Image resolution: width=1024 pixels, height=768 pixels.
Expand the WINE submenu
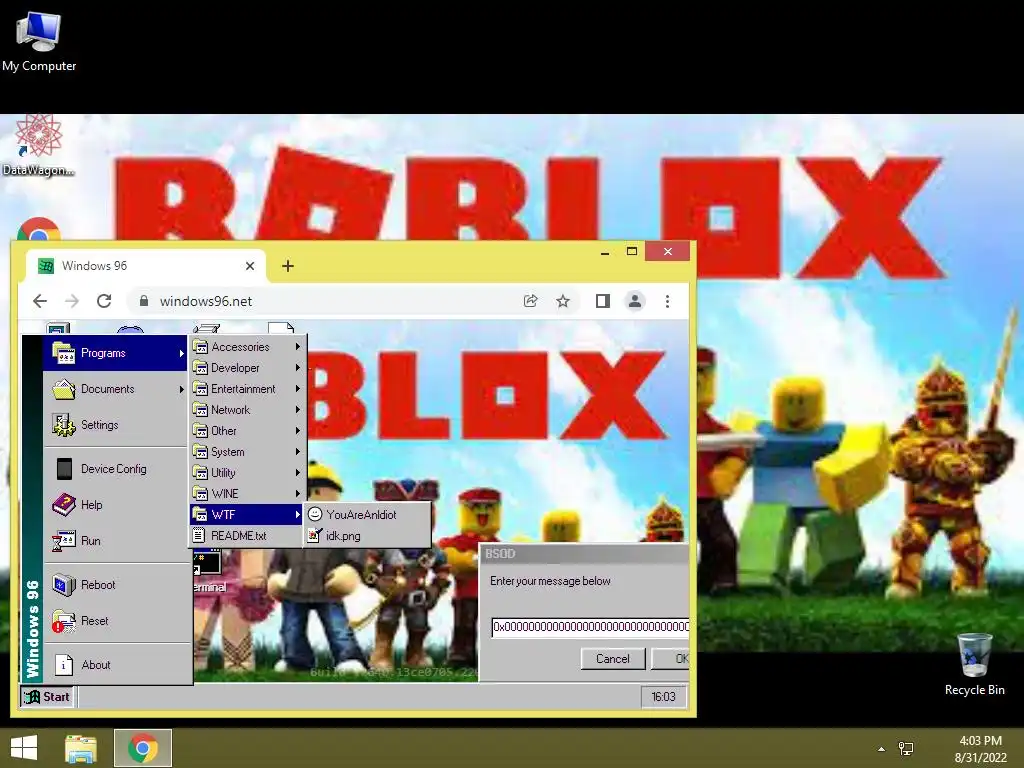247,493
